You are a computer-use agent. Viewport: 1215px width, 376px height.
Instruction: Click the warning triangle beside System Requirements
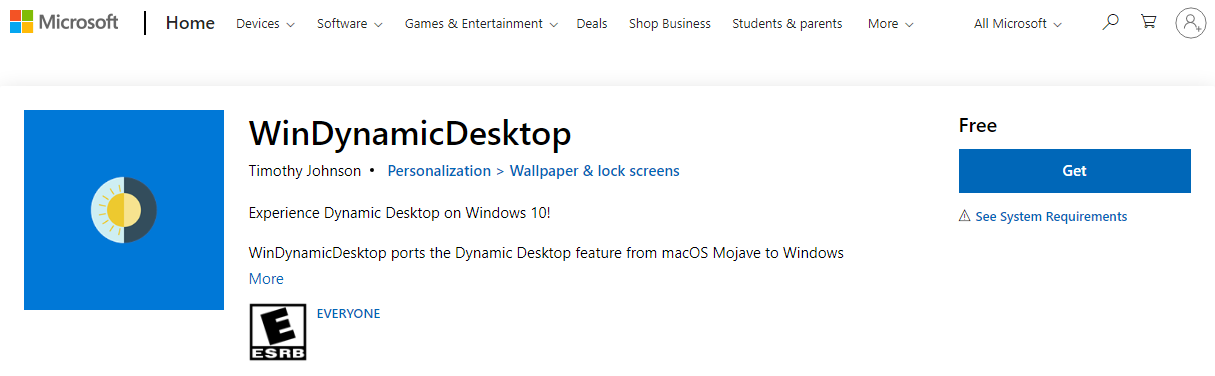[x=965, y=216]
